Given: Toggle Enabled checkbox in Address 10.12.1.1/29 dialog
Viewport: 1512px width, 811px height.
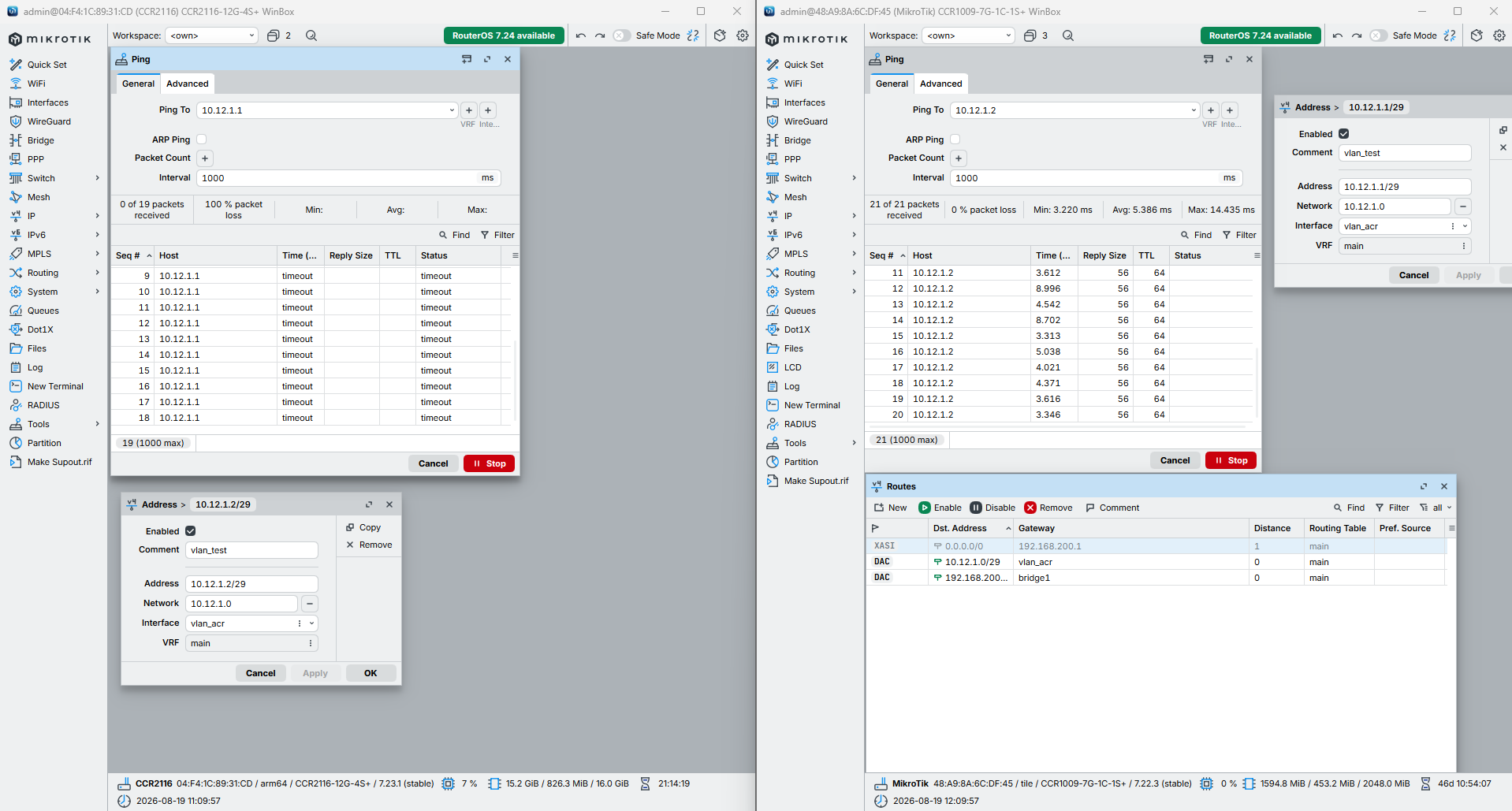Looking at the screenshot, I should click(x=1344, y=134).
